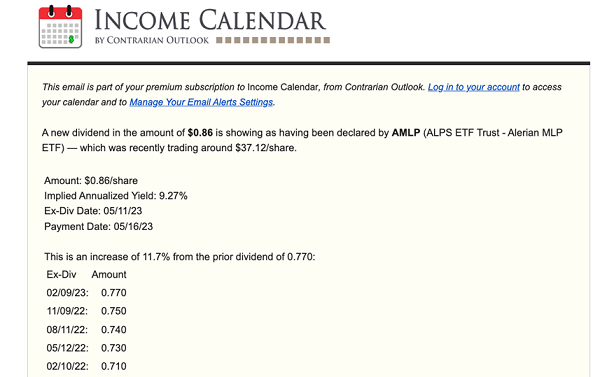
Task: Select the 11/09/22 dividend row
Action: tap(86, 311)
